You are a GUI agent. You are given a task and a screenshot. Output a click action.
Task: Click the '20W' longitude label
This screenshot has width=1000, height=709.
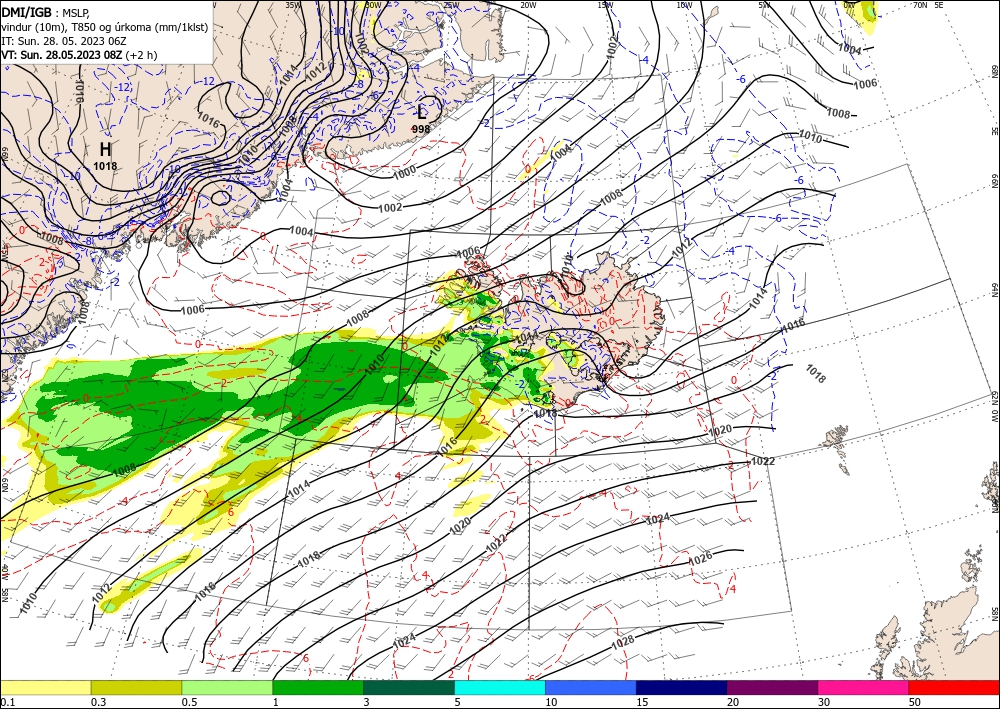click(x=527, y=5)
